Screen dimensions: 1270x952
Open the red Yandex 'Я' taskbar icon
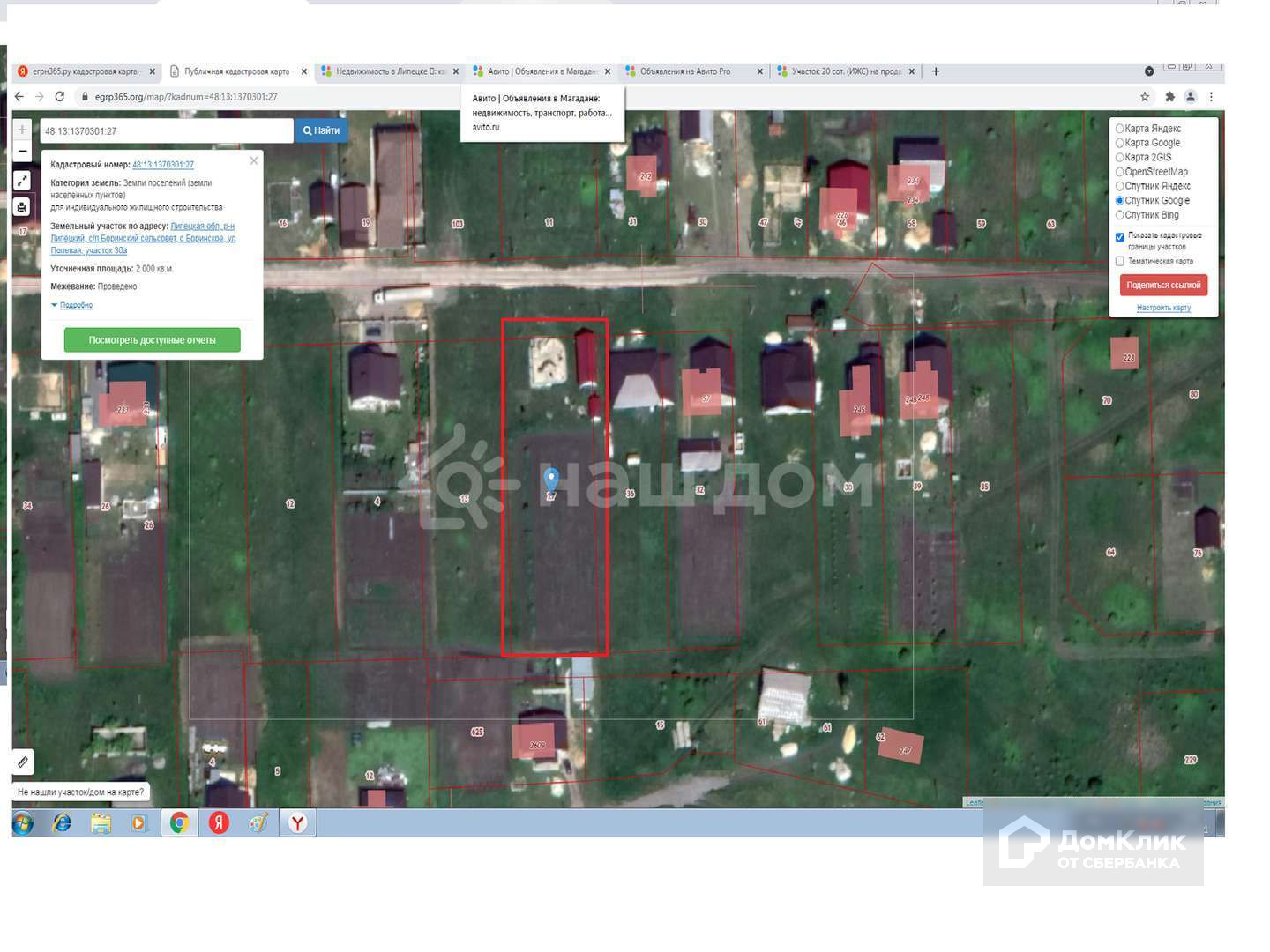219,823
